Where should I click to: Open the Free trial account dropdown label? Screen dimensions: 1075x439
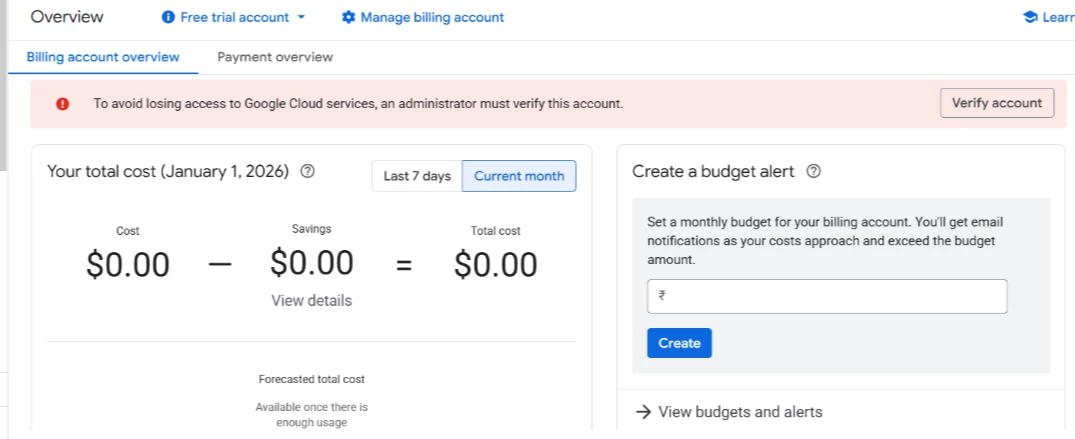click(234, 17)
